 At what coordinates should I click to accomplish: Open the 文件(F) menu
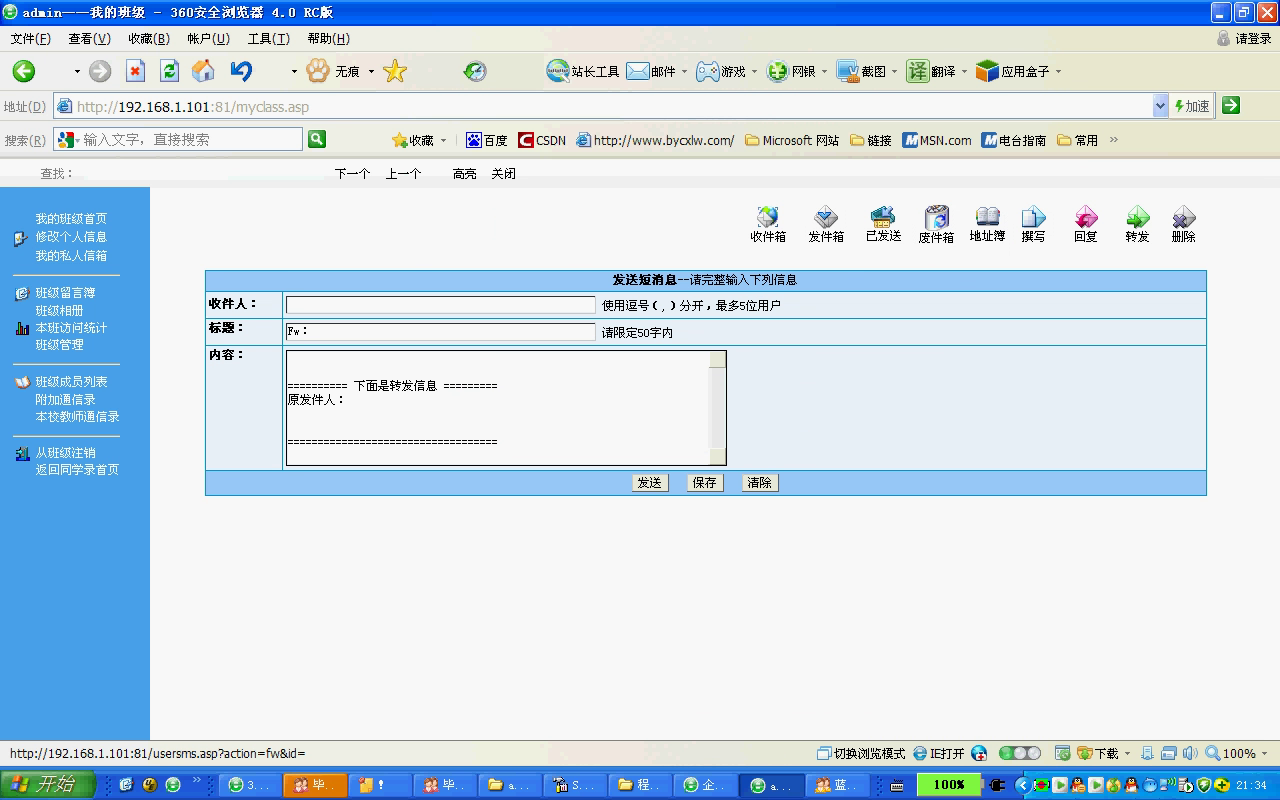[x=31, y=39]
